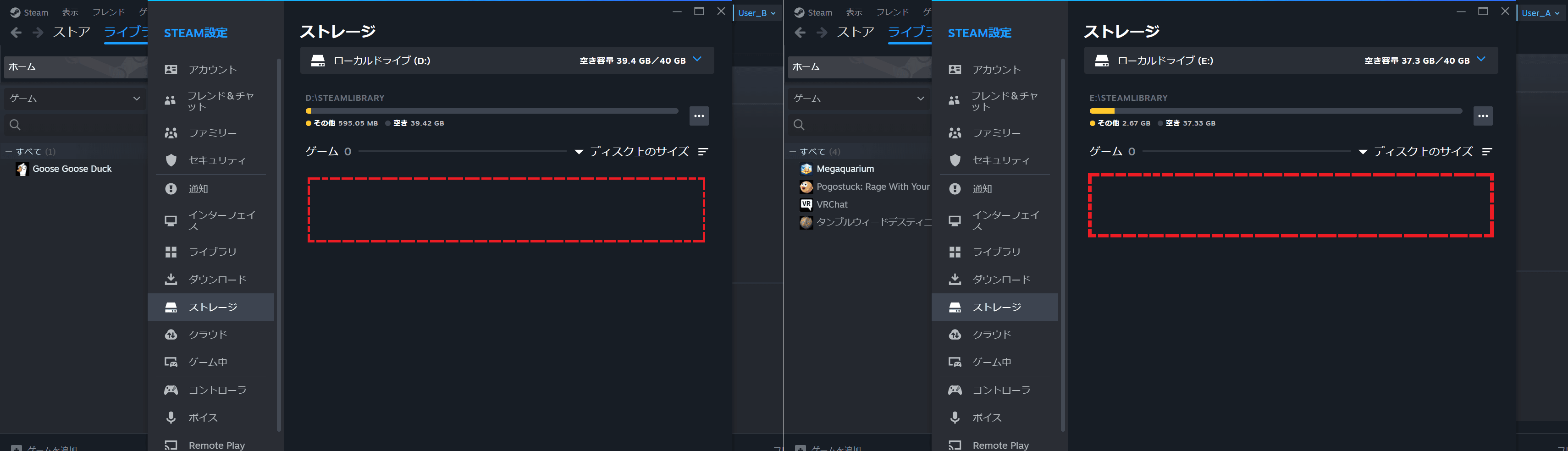Select ファミリー in User_B's settings sidebar
The image size is (1568, 451).
pos(210,132)
